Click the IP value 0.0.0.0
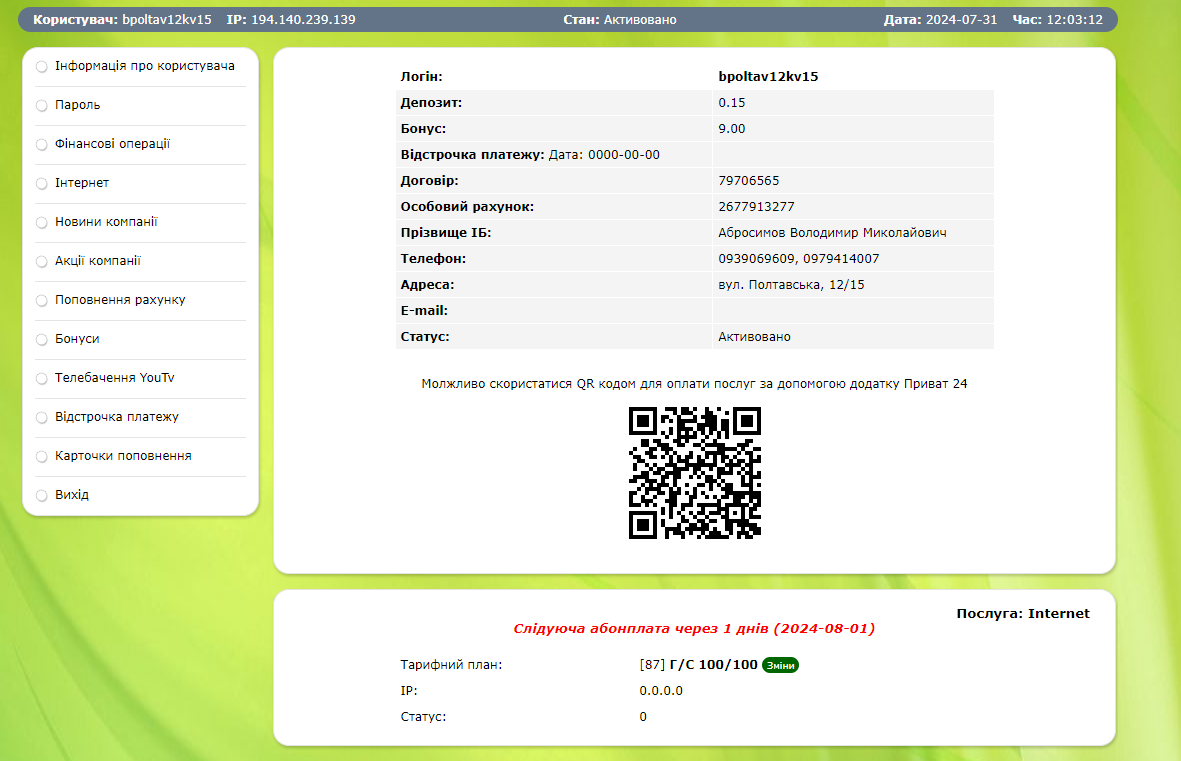This screenshot has height=761, width=1181. (x=661, y=691)
